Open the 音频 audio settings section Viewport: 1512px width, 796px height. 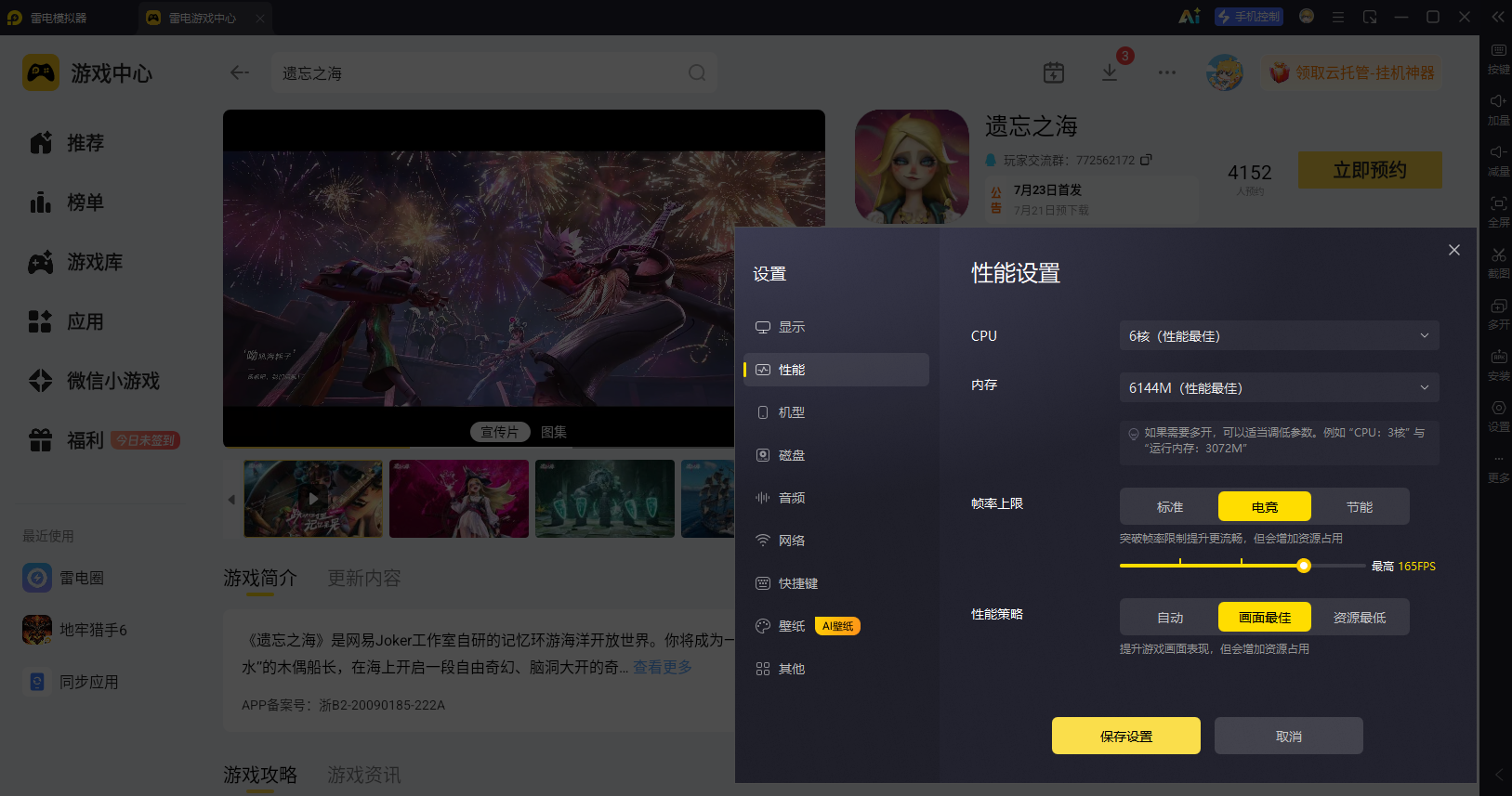(x=835, y=498)
